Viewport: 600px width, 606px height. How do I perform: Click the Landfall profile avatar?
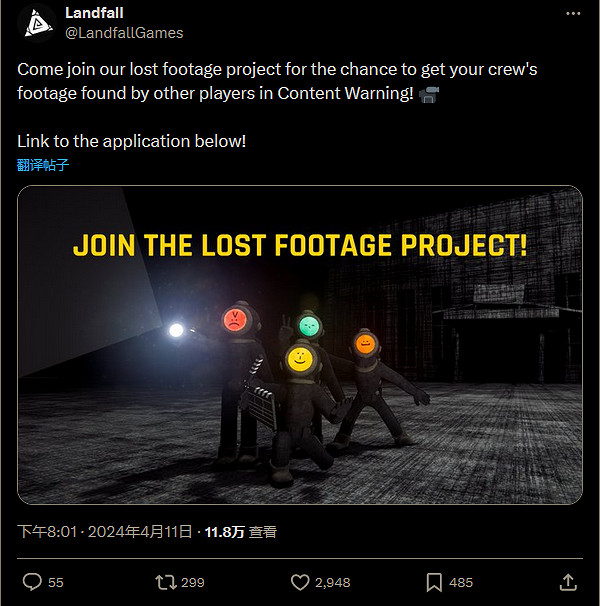[36, 22]
